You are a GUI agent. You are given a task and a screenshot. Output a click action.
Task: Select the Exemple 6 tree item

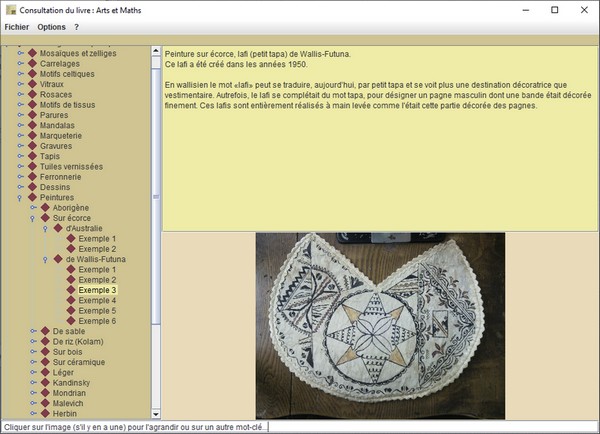click(98, 321)
